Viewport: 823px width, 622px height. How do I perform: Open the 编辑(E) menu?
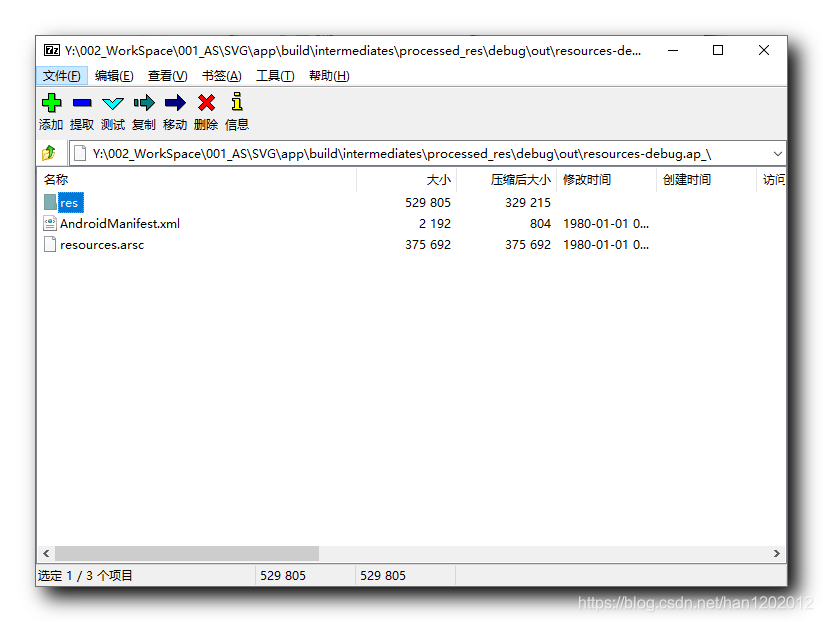point(114,76)
